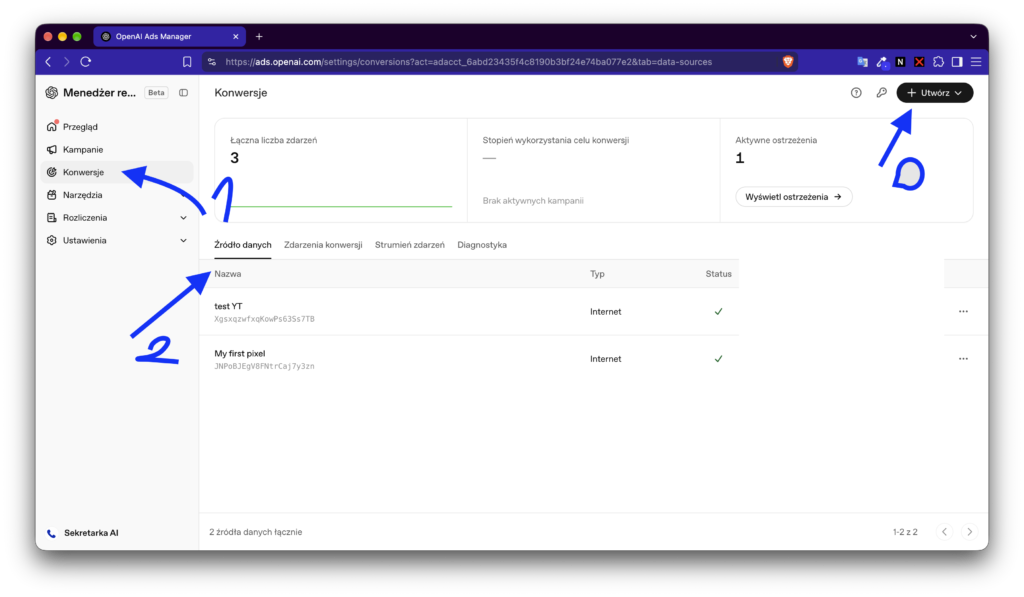This screenshot has width=1024, height=597.
Task: Click the address bar URL
Action: pos(468,62)
